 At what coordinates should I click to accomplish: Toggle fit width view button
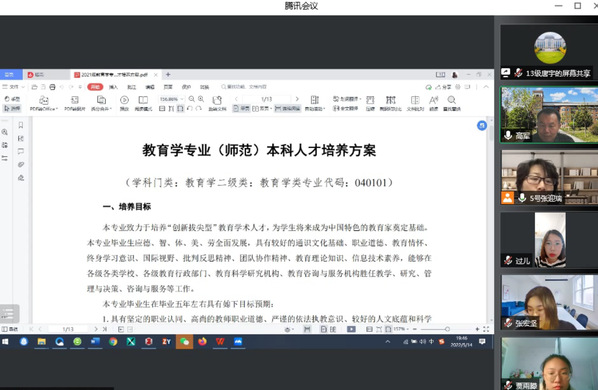pos(171,109)
